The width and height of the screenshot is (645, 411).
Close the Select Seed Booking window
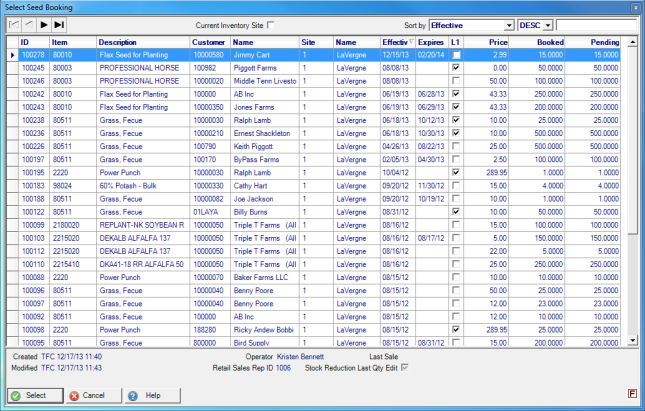coord(634,6)
